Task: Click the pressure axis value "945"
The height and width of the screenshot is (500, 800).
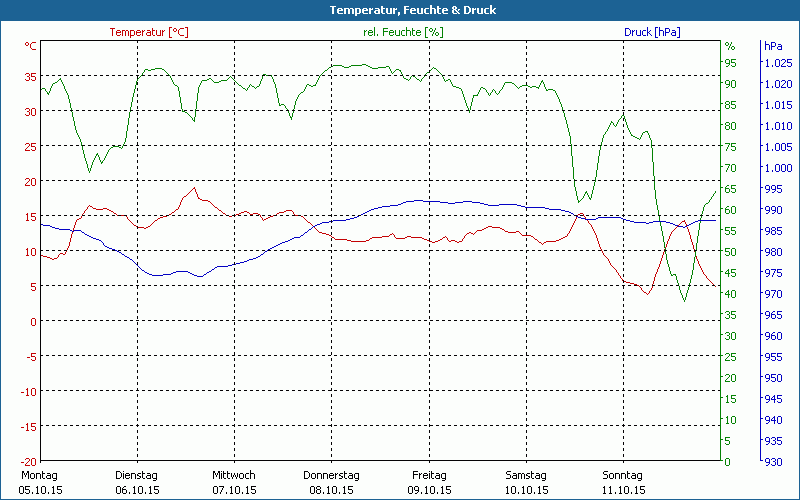Action: 773,398
